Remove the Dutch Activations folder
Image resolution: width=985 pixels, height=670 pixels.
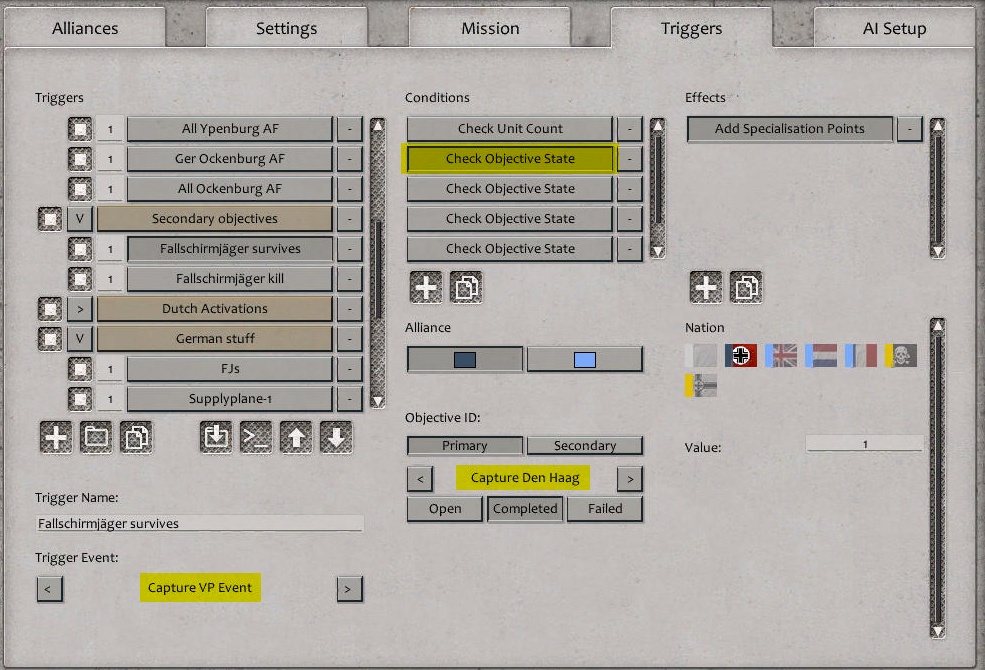(349, 308)
